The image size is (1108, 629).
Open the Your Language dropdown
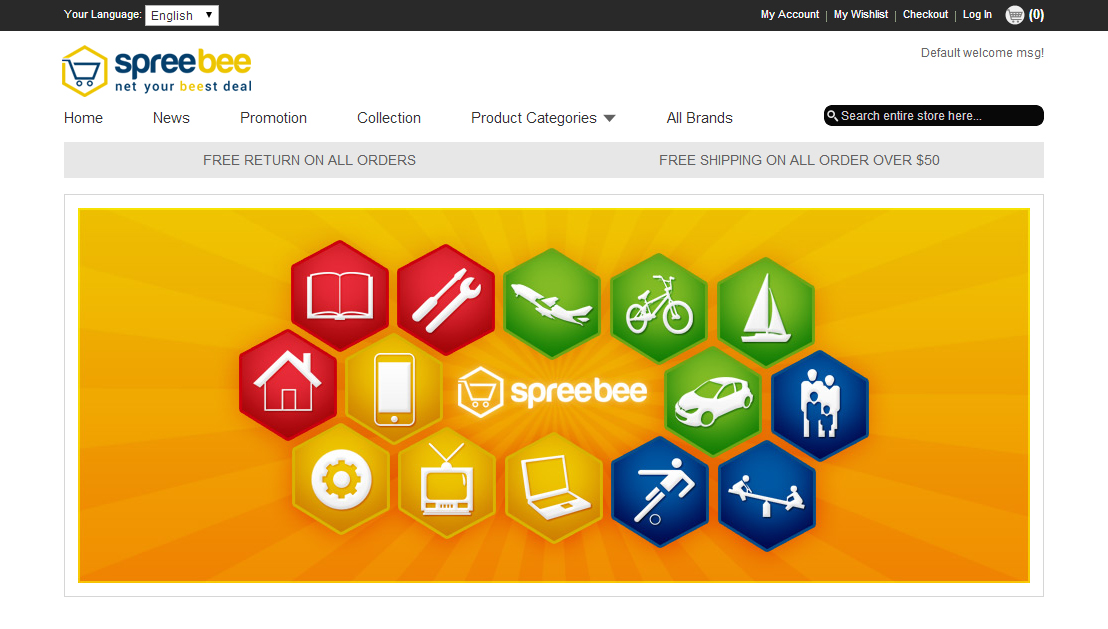182,16
